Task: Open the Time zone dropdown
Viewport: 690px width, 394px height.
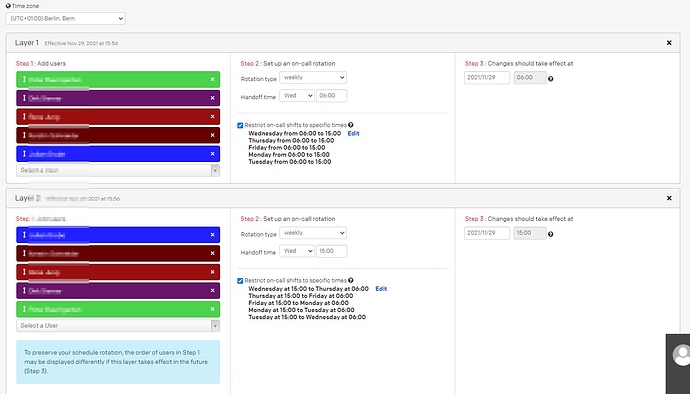Action: [66, 18]
